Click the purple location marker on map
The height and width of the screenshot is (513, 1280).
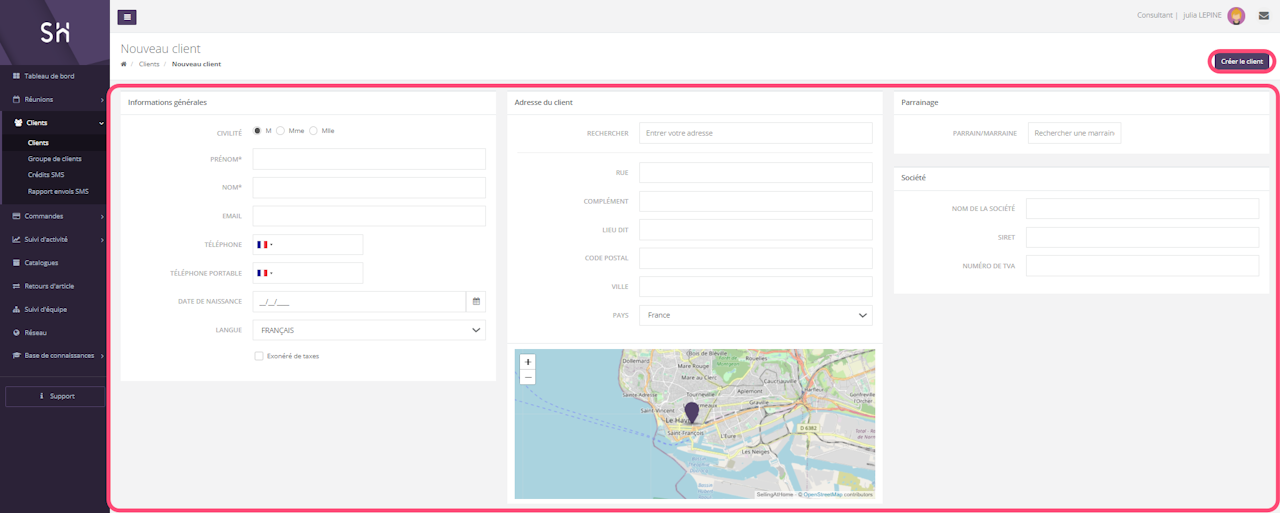[691, 413]
